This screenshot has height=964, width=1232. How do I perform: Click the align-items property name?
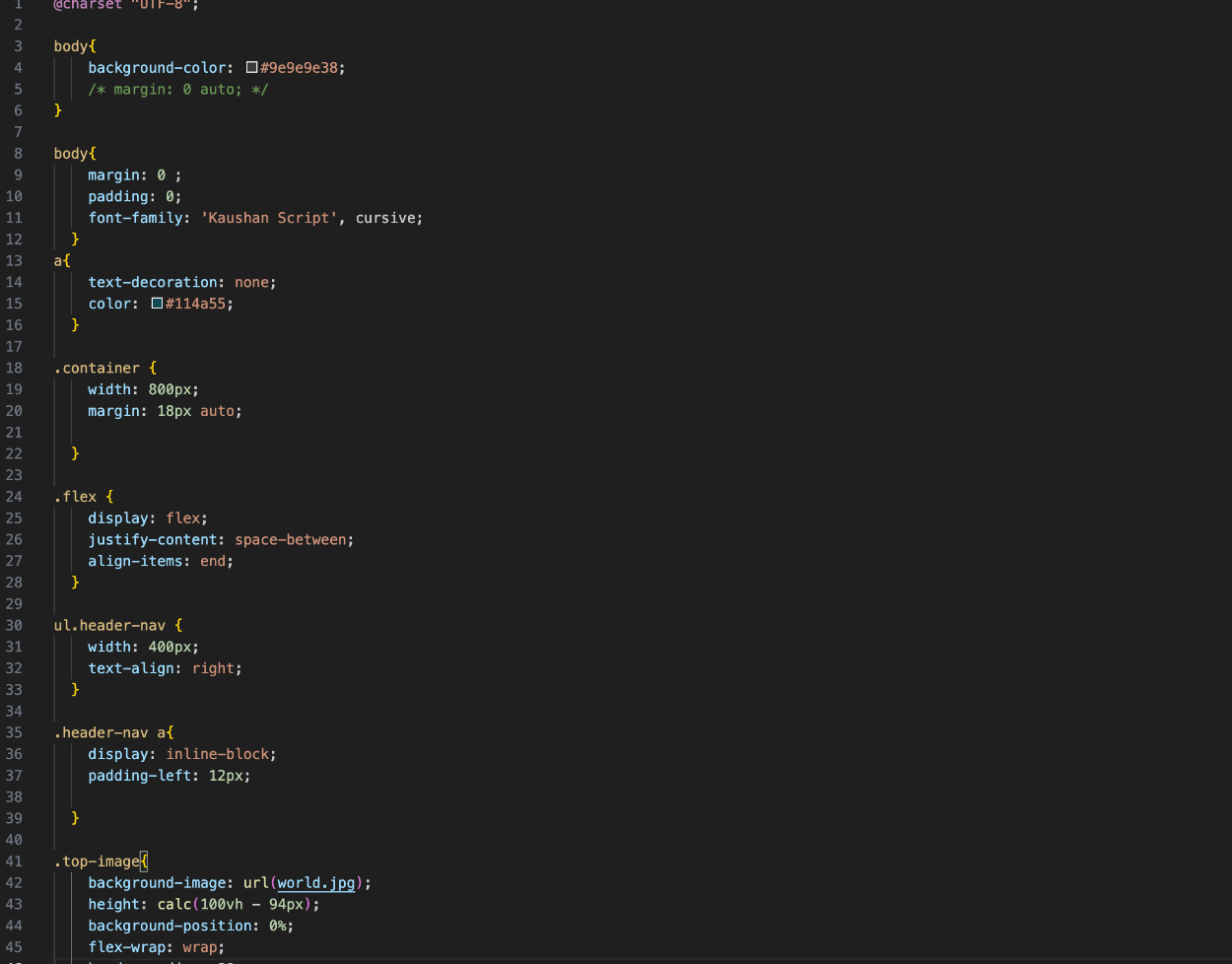click(x=135, y=561)
